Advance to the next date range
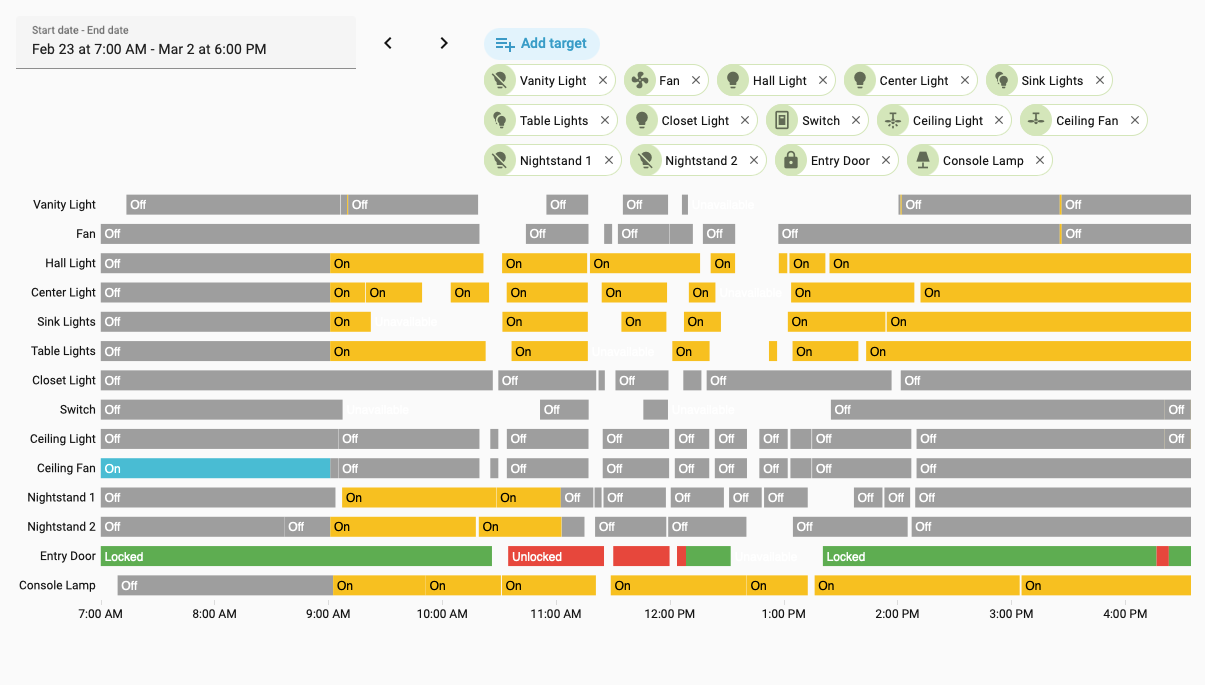1205x685 pixels. pyautogui.click(x=444, y=43)
